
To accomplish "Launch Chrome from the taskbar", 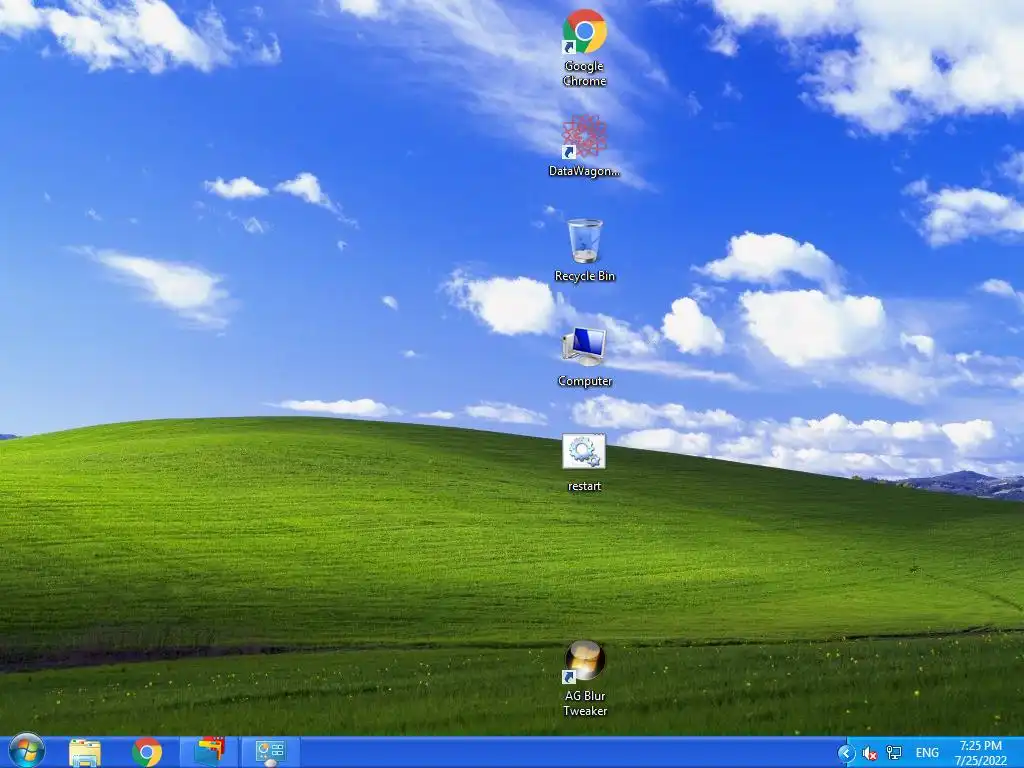I will [147, 752].
